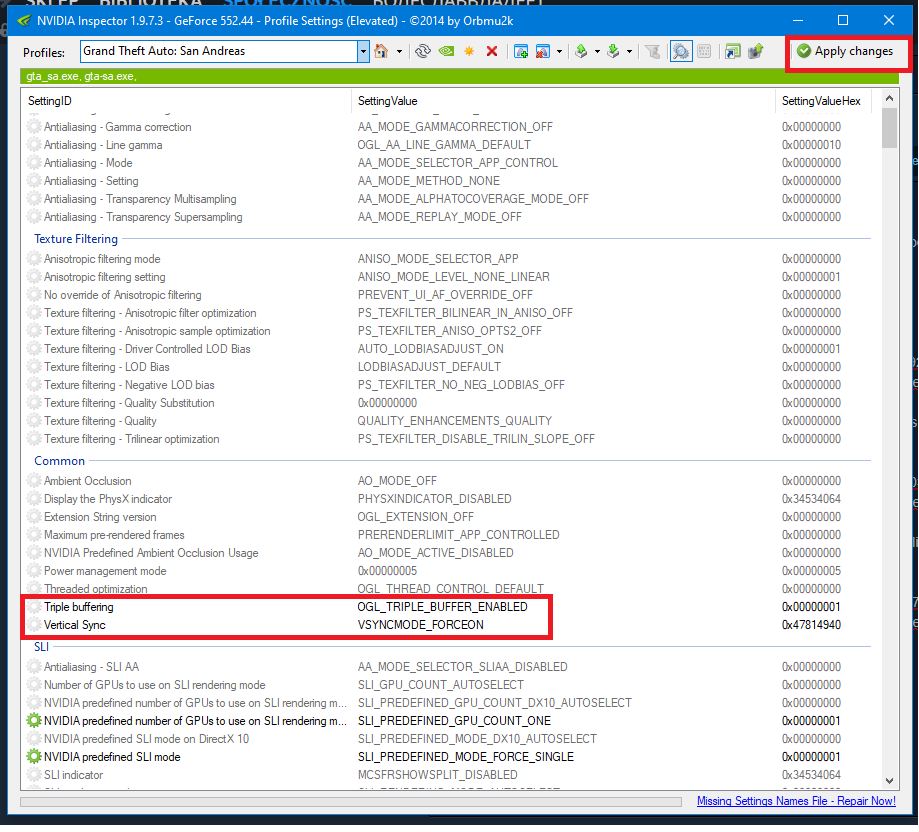Open dropdown arrow next to home icon
The width and height of the screenshot is (919, 832).
(x=400, y=52)
